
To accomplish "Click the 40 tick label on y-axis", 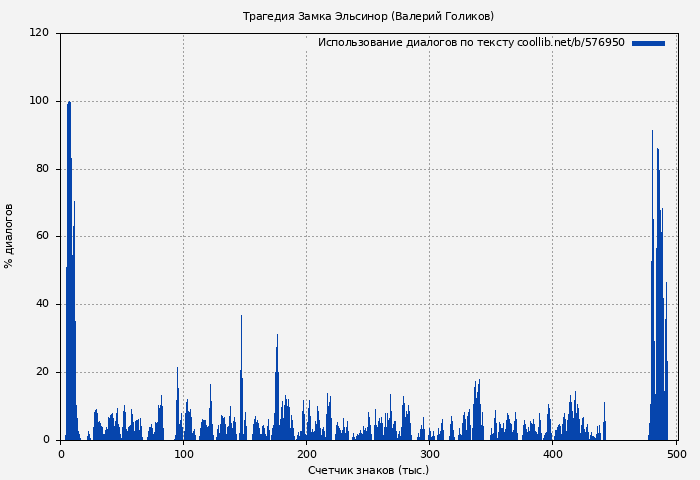I will click(42, 304).
